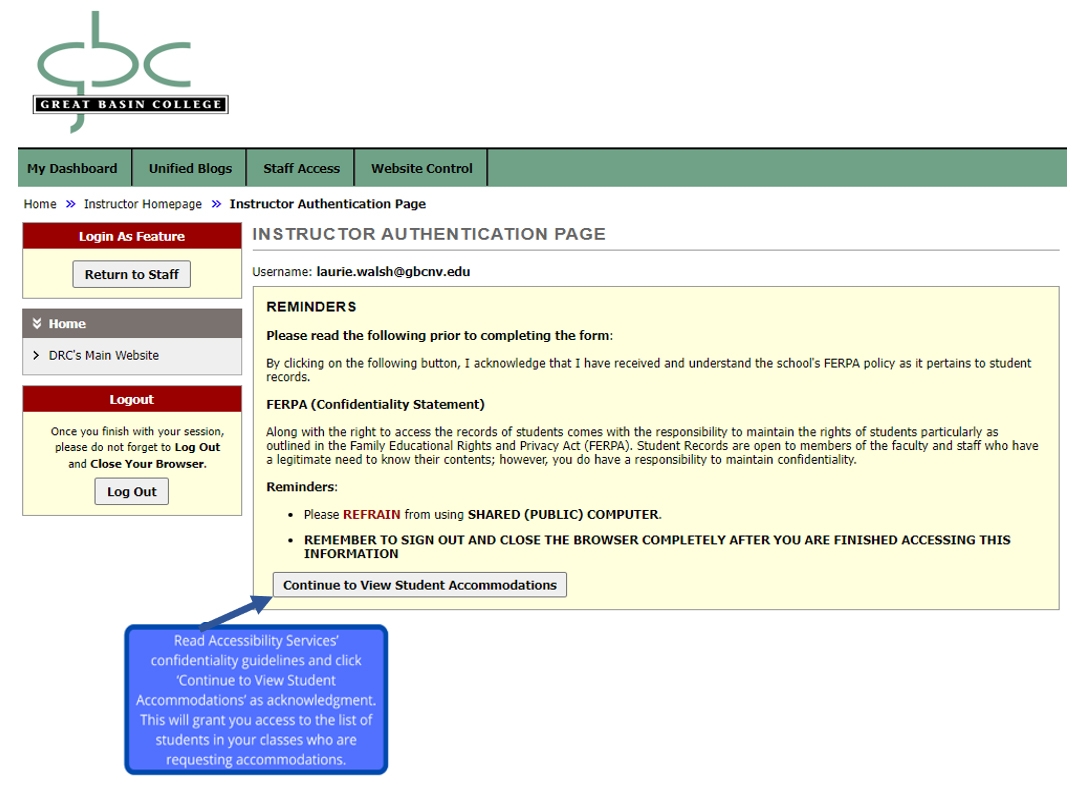Click the blue instruction callout box

point(256,700)
